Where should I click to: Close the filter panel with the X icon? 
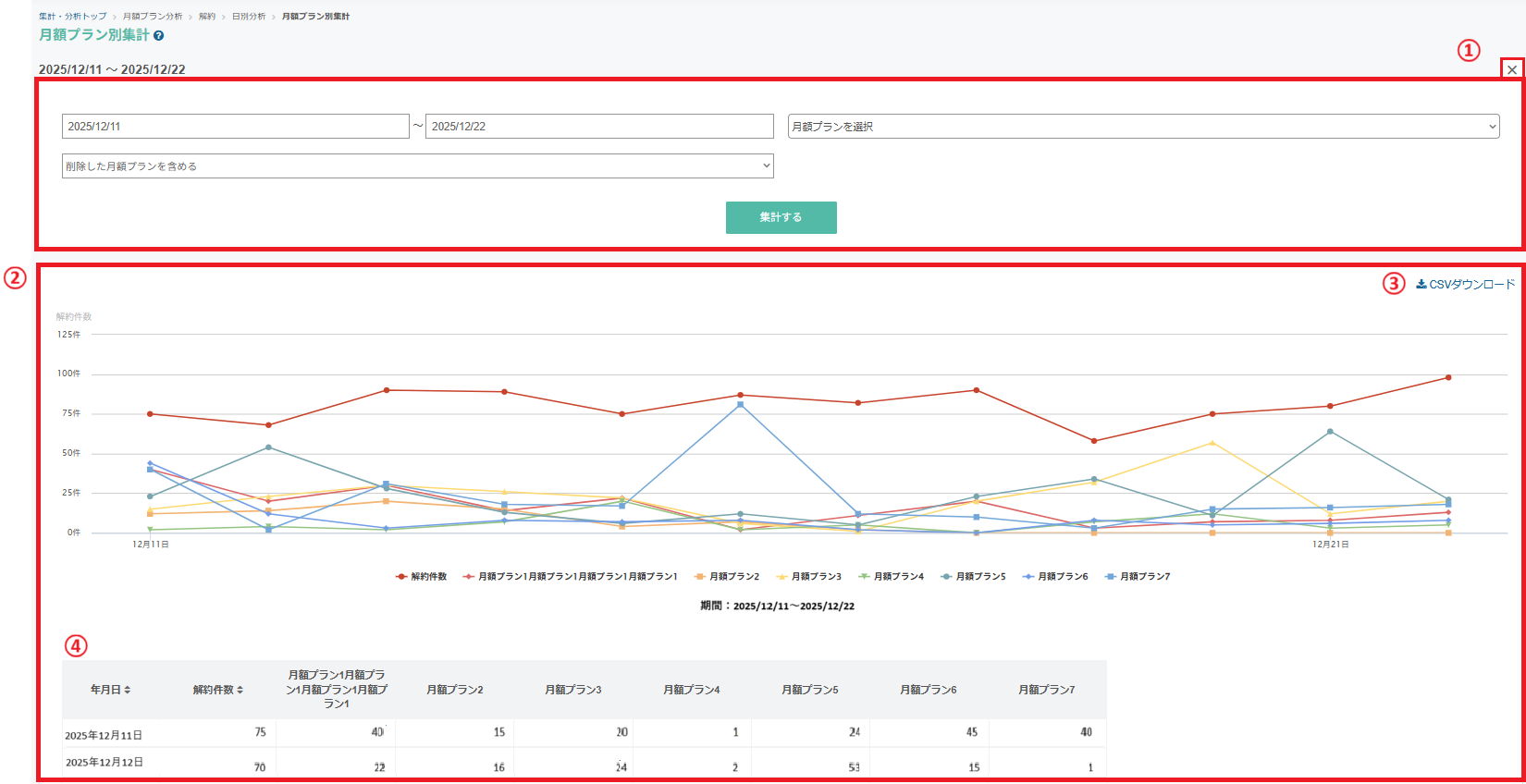1512,69
